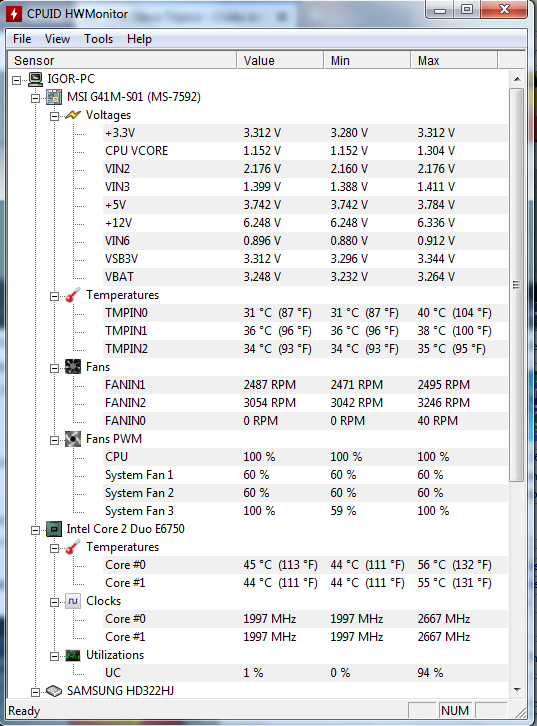Select the Intel Core 2 Duo chip icon
The image size is (537, 726).
click(54, 529)
